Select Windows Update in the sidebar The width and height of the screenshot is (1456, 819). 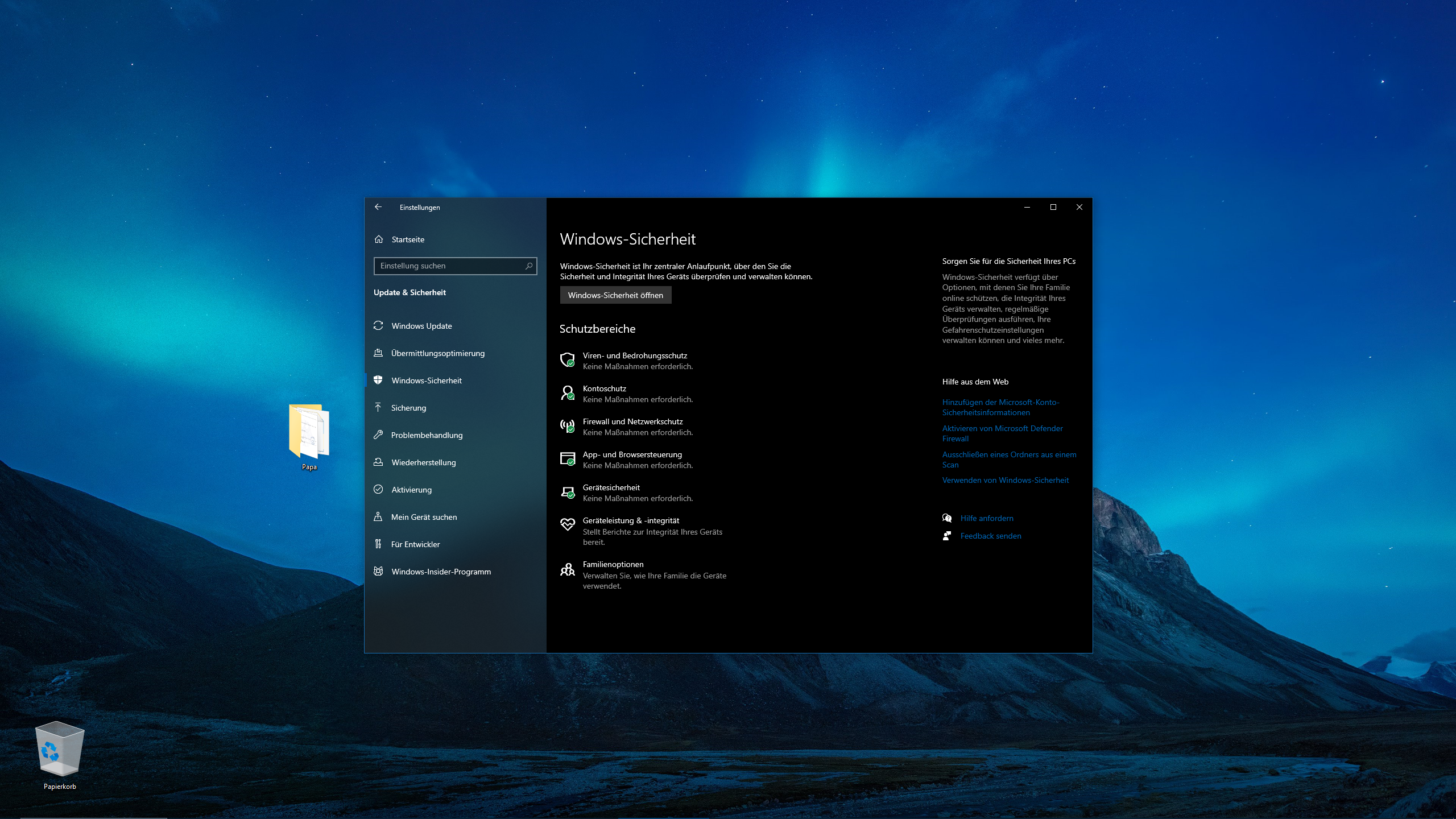click(421, 326)
